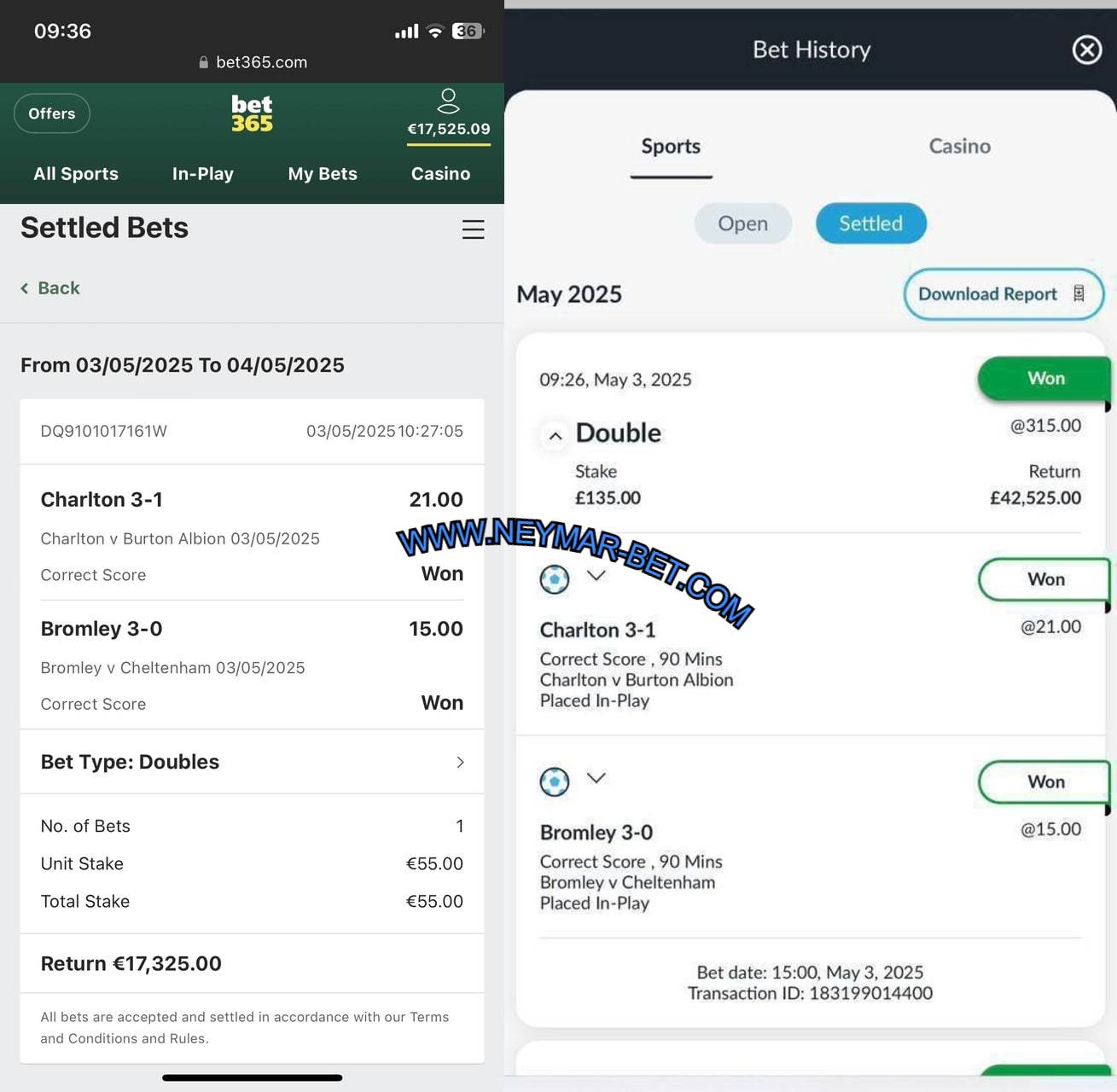Collapse the Double bet details
This screenshot has height=1092, width=1117.
[555, 436]
